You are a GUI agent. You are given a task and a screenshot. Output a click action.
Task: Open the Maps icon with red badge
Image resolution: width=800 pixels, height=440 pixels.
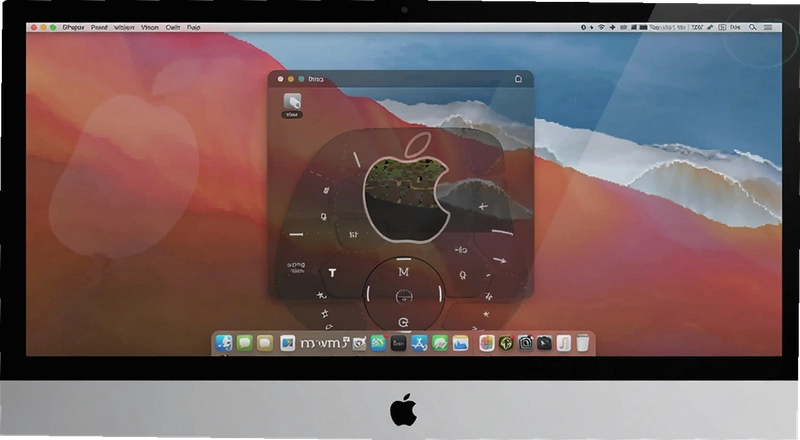379,343
